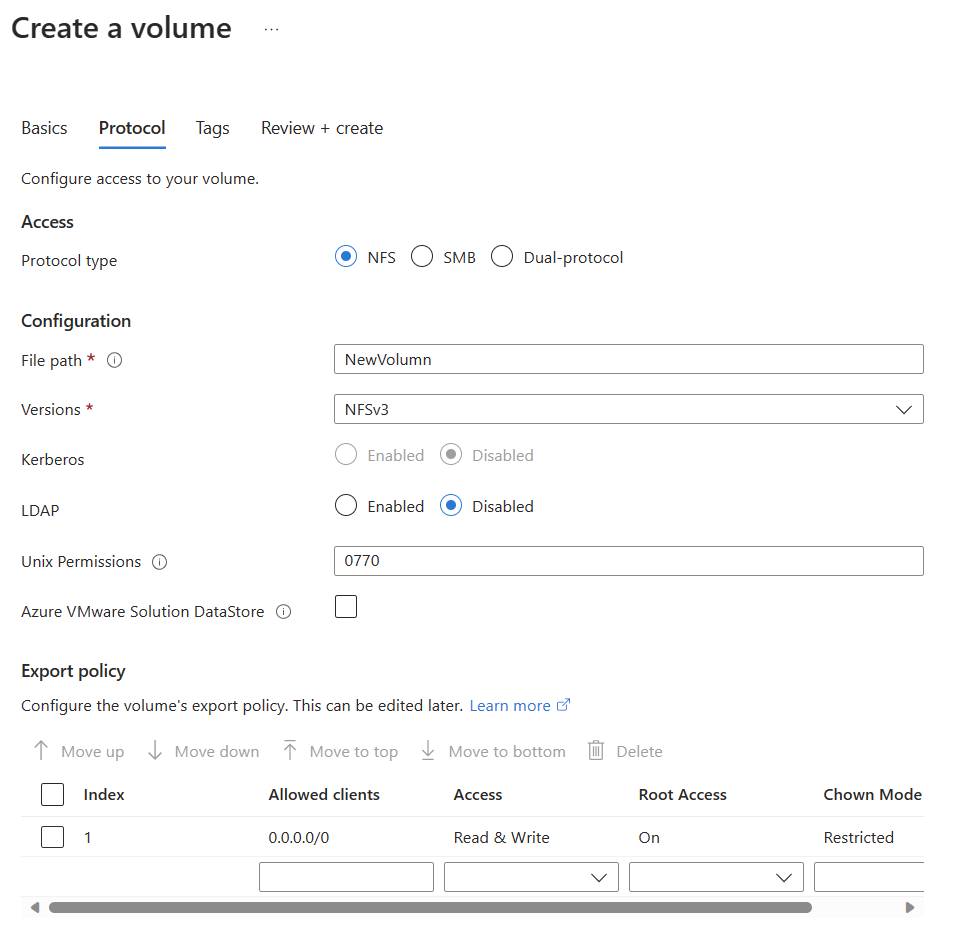Click the Chown Mode column header
972x931 pixels.
pos(873,795)
